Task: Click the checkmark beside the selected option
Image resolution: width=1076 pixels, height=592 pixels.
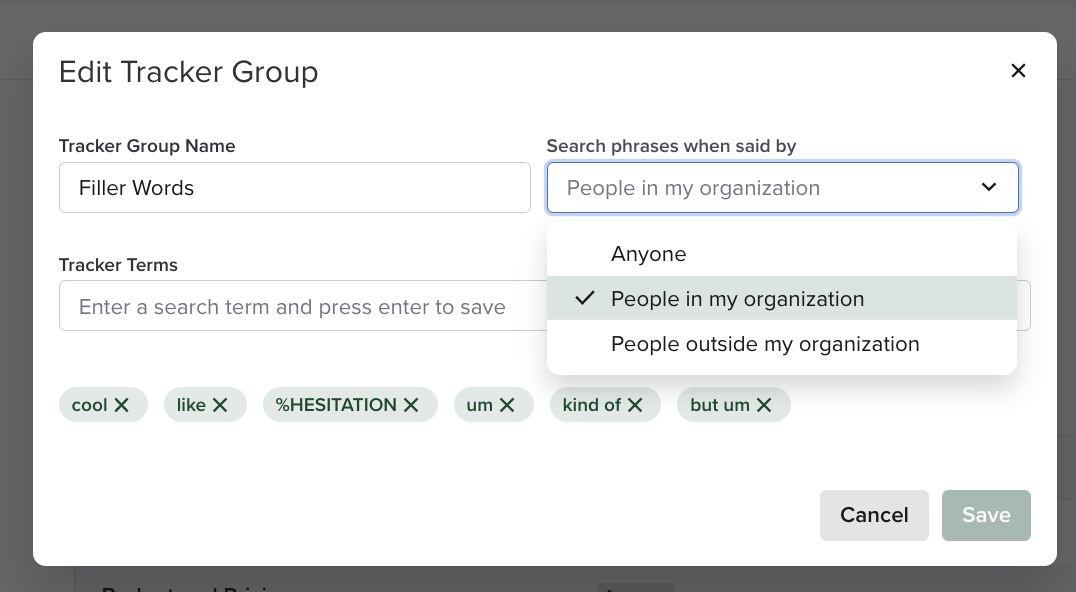Action: 583,298
